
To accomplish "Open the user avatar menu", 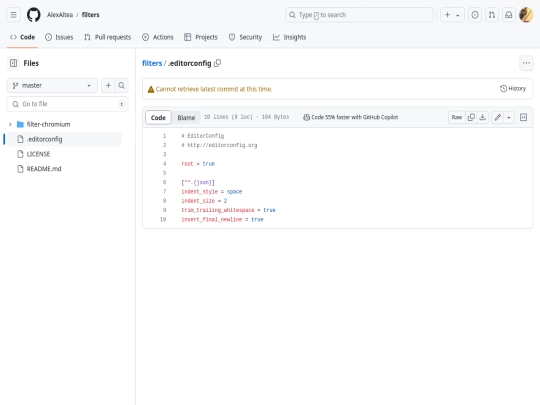I will tap(526, 15).
